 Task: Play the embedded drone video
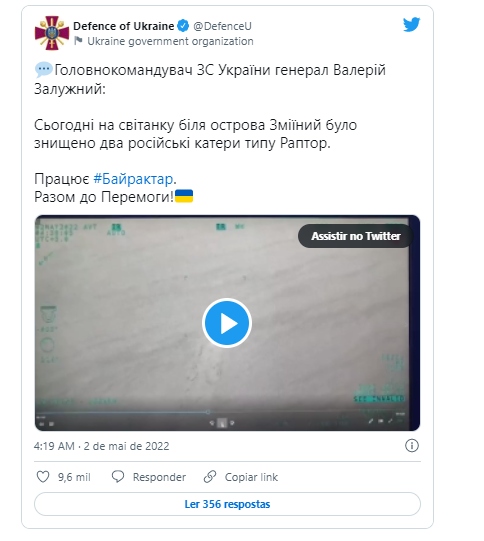[227, 323]
